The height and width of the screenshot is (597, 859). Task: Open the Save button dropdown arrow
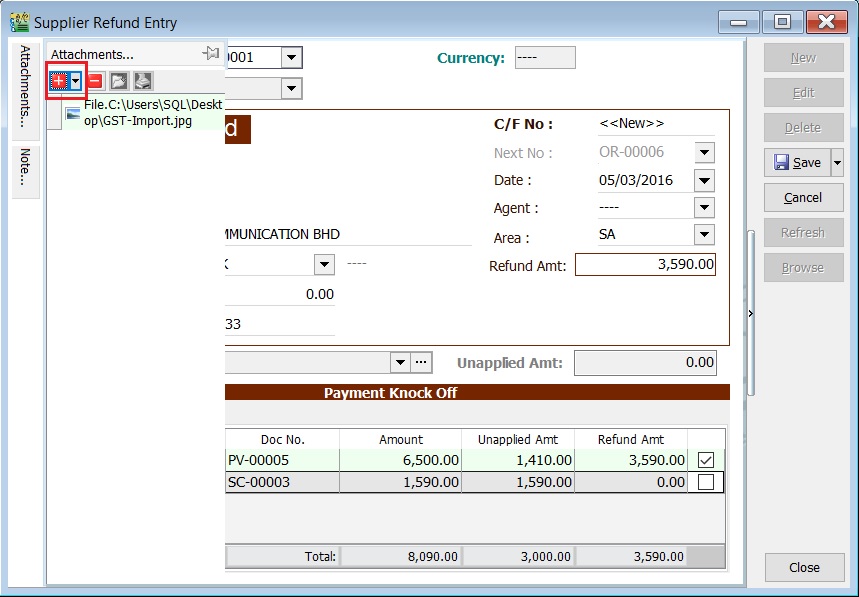(835, 163)
